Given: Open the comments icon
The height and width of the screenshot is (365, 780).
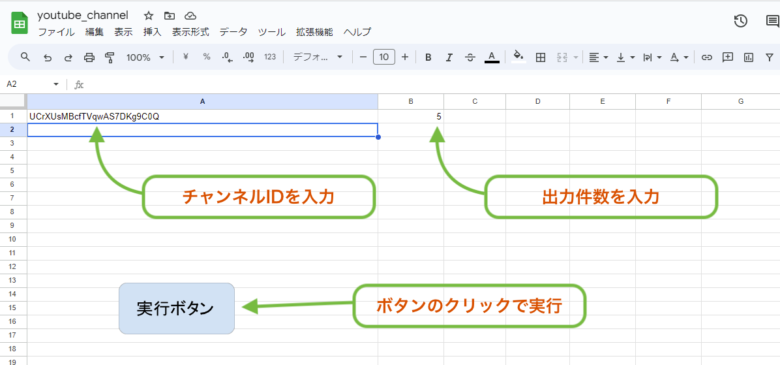Looking at the screenshot, I should 773,21.
